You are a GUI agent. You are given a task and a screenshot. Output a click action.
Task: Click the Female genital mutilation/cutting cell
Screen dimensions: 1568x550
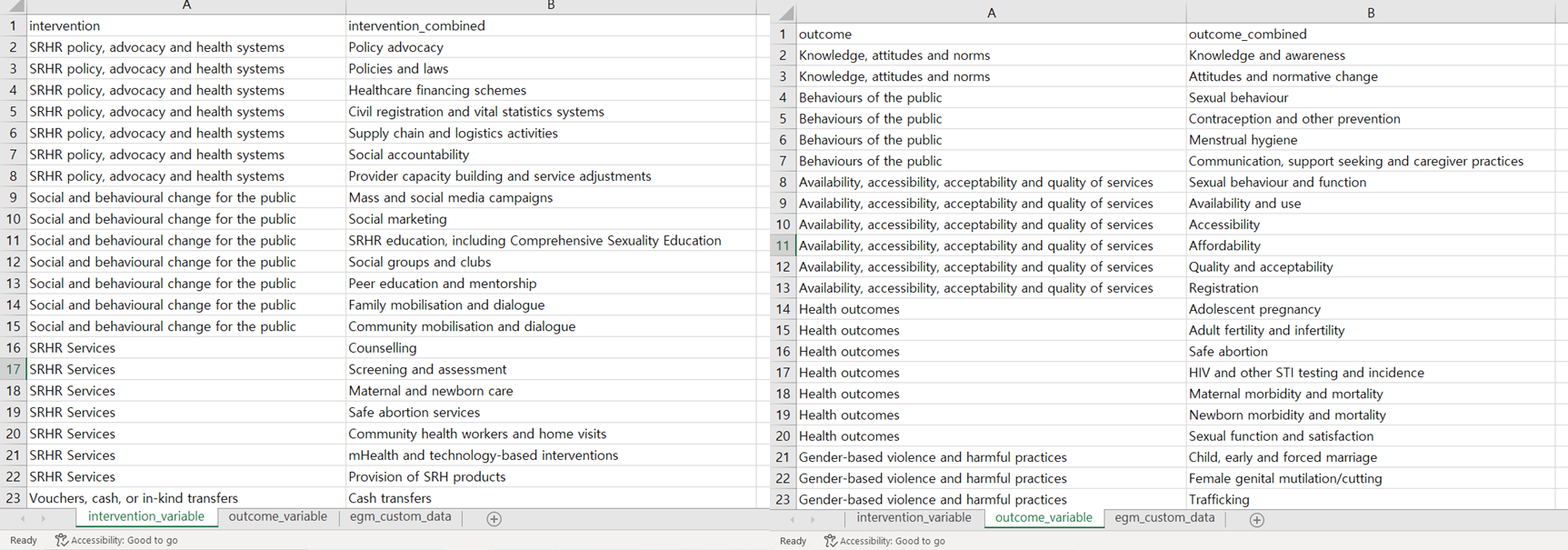point(1284,478)
